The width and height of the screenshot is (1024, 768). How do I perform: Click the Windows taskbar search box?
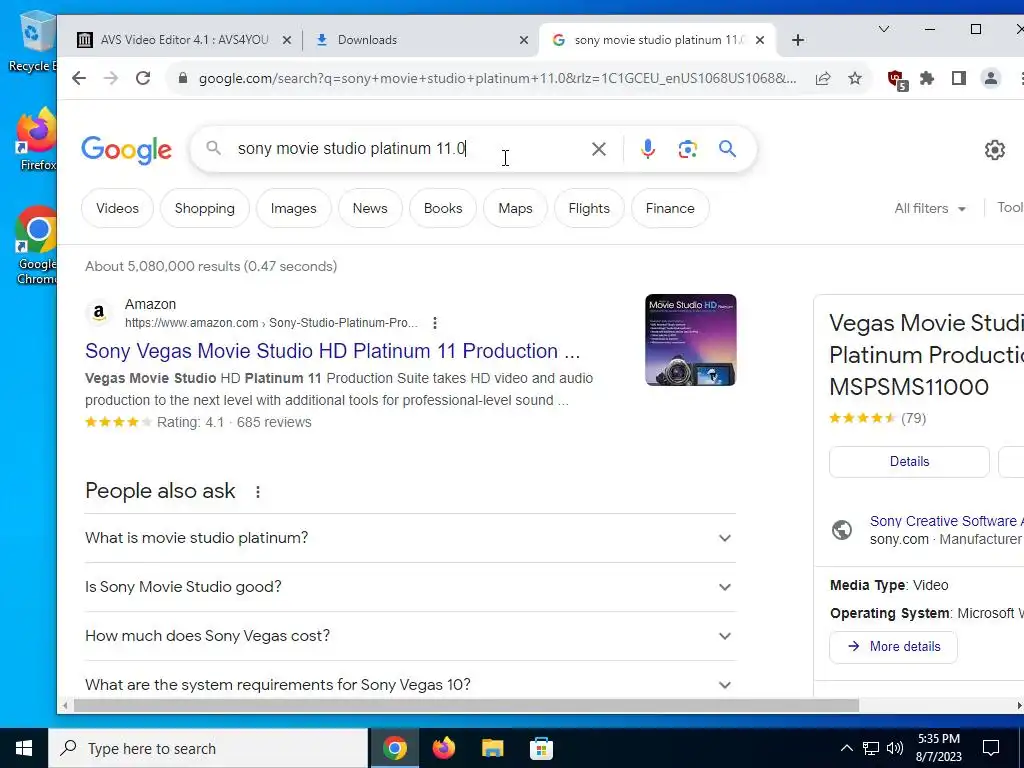click(208, 748)
